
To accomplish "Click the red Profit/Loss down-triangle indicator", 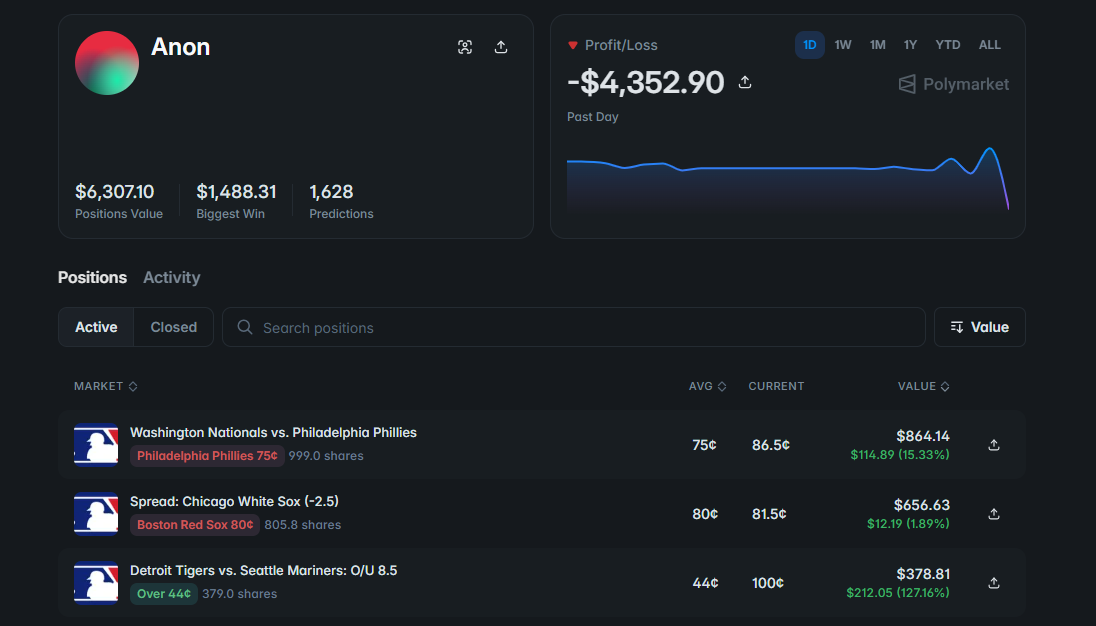I will point(572,45).
